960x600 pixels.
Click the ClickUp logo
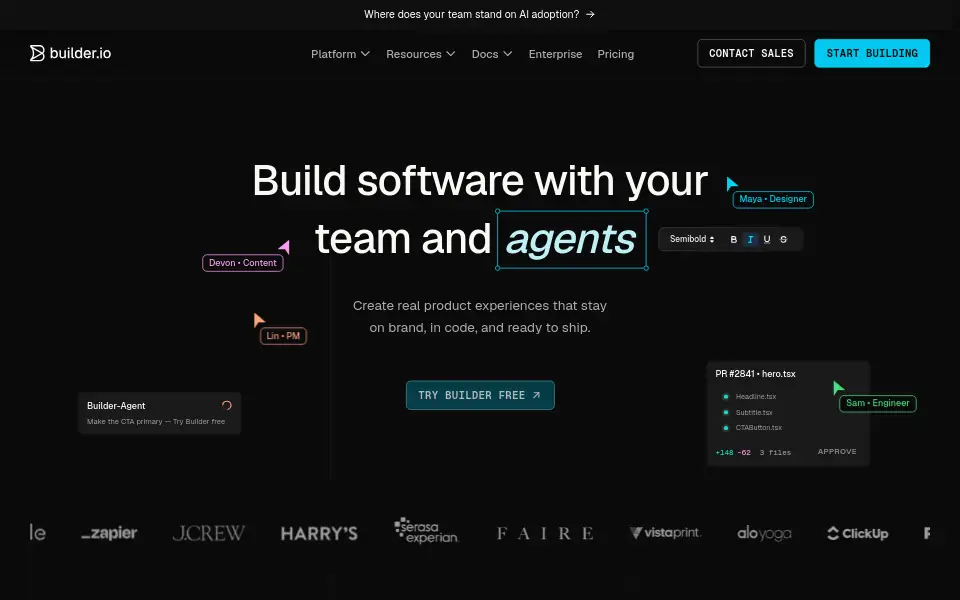point(857,533)
